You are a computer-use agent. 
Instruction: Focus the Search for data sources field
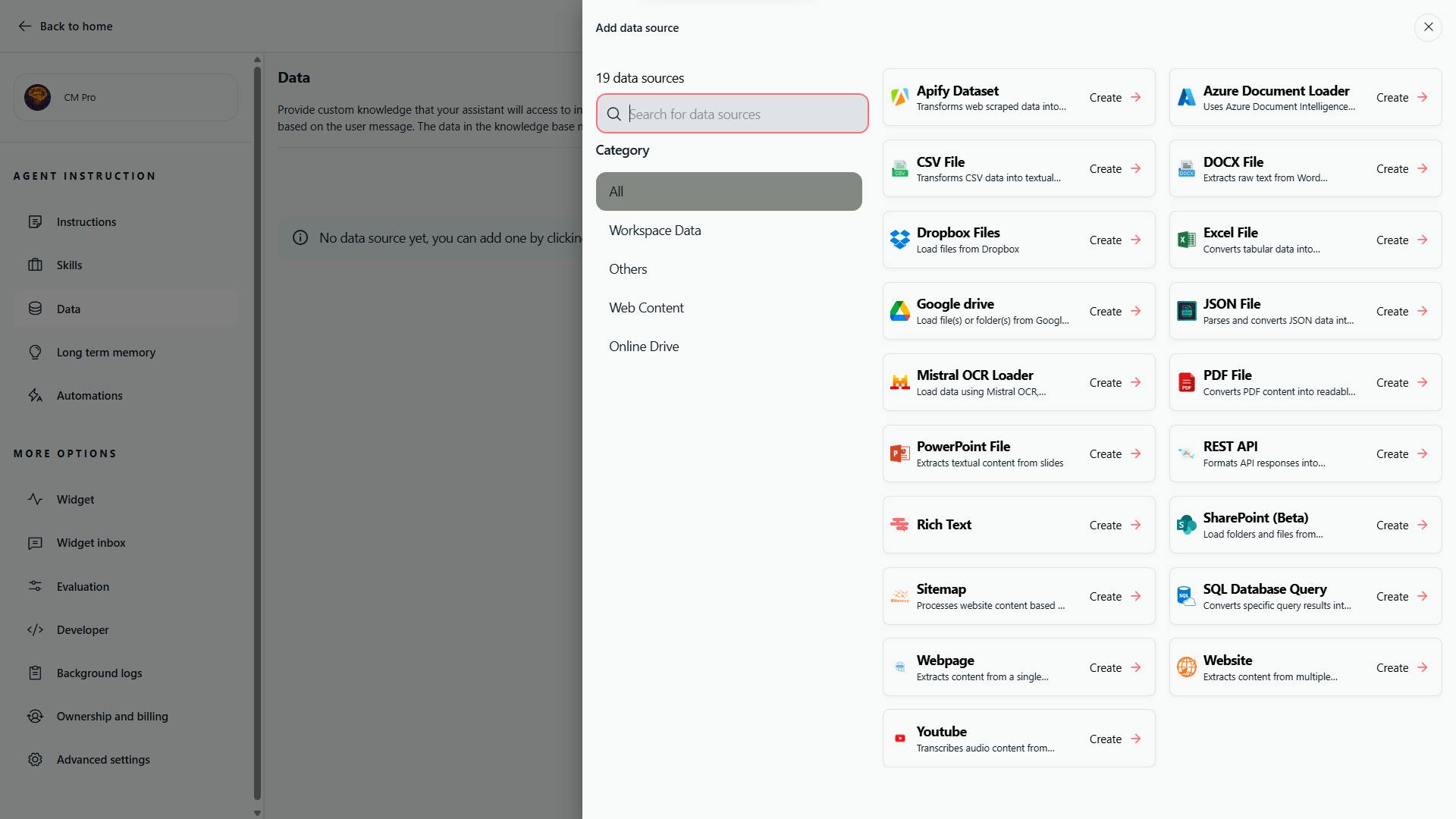tap(743, 115)
